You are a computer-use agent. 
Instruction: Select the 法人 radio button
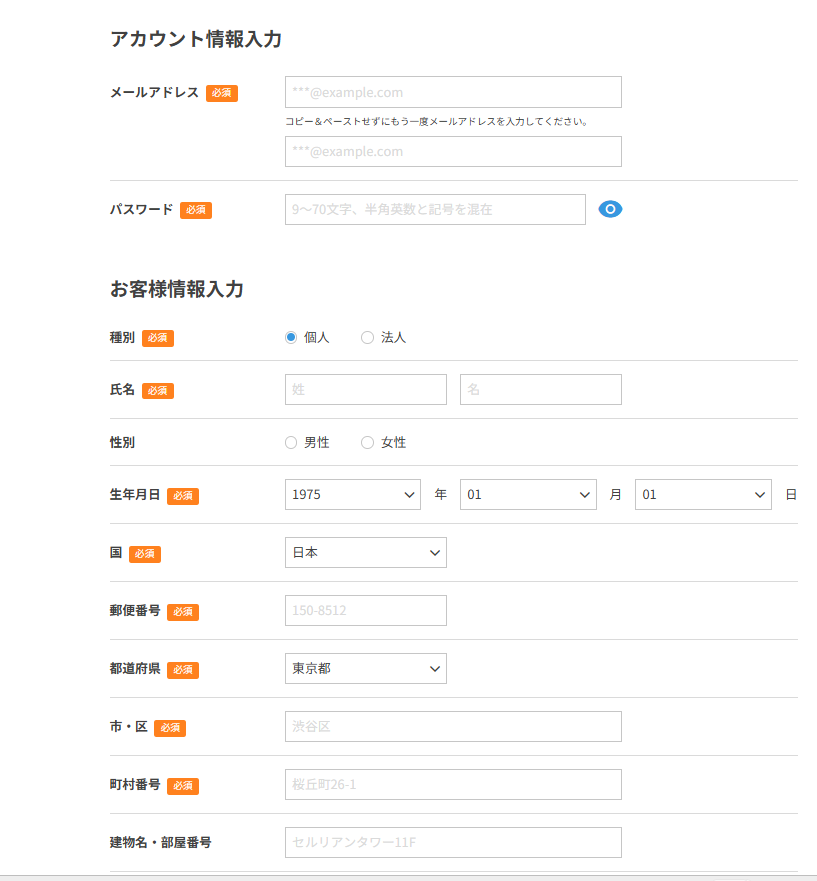point(367,338)
